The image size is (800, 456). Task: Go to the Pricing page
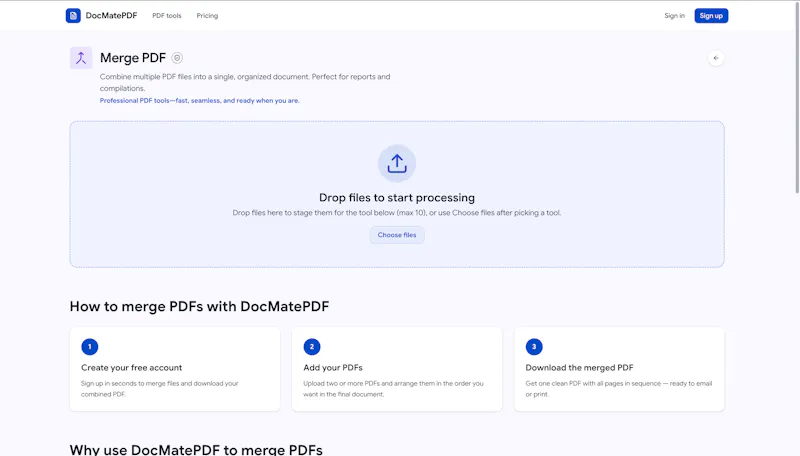tap(207, 16)
